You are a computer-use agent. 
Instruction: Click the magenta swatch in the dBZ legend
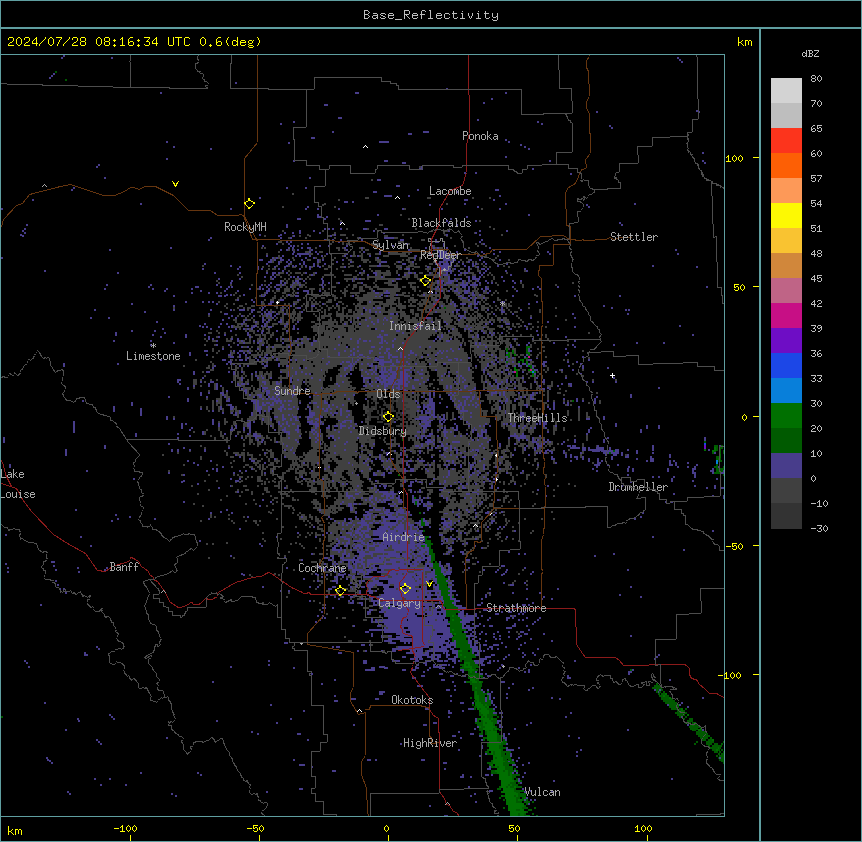[x=786, y=315]
